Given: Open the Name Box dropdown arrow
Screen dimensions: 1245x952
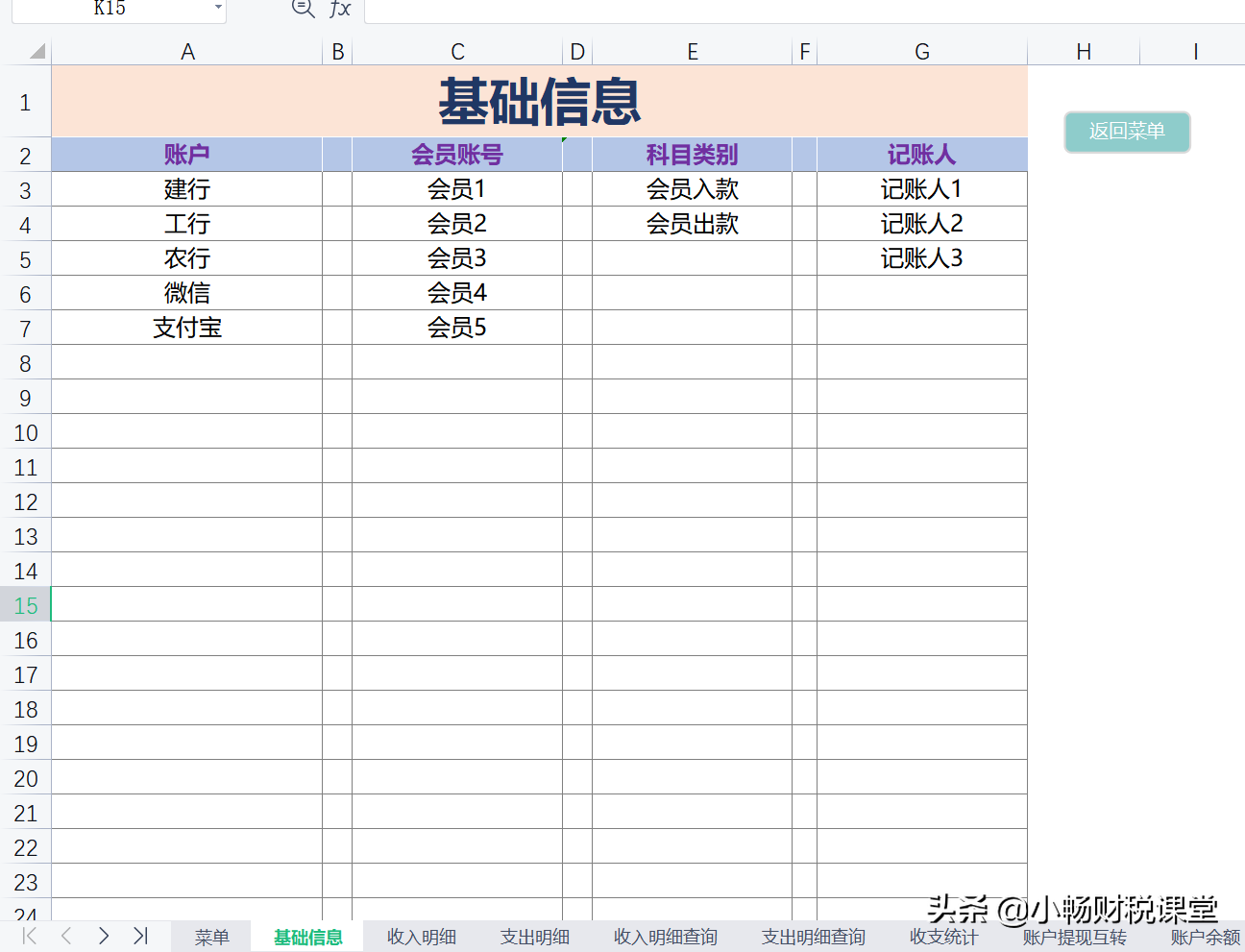Looking at the screenshot, I should 217,10.
